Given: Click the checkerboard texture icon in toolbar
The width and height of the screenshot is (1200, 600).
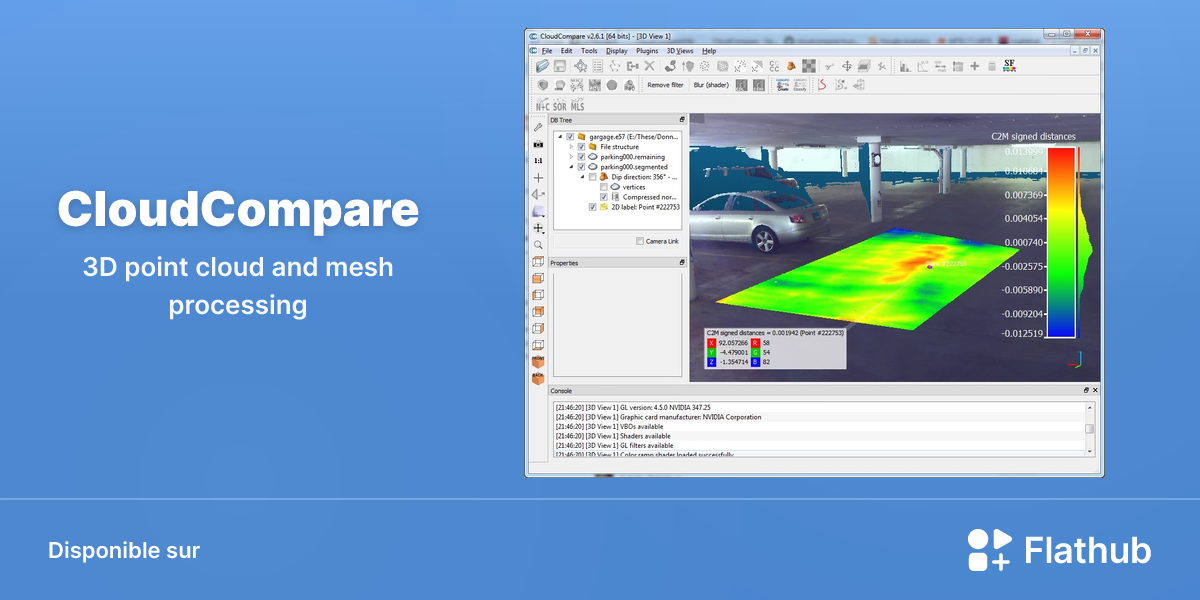Looking at the screenshot, I should point(809,66).
